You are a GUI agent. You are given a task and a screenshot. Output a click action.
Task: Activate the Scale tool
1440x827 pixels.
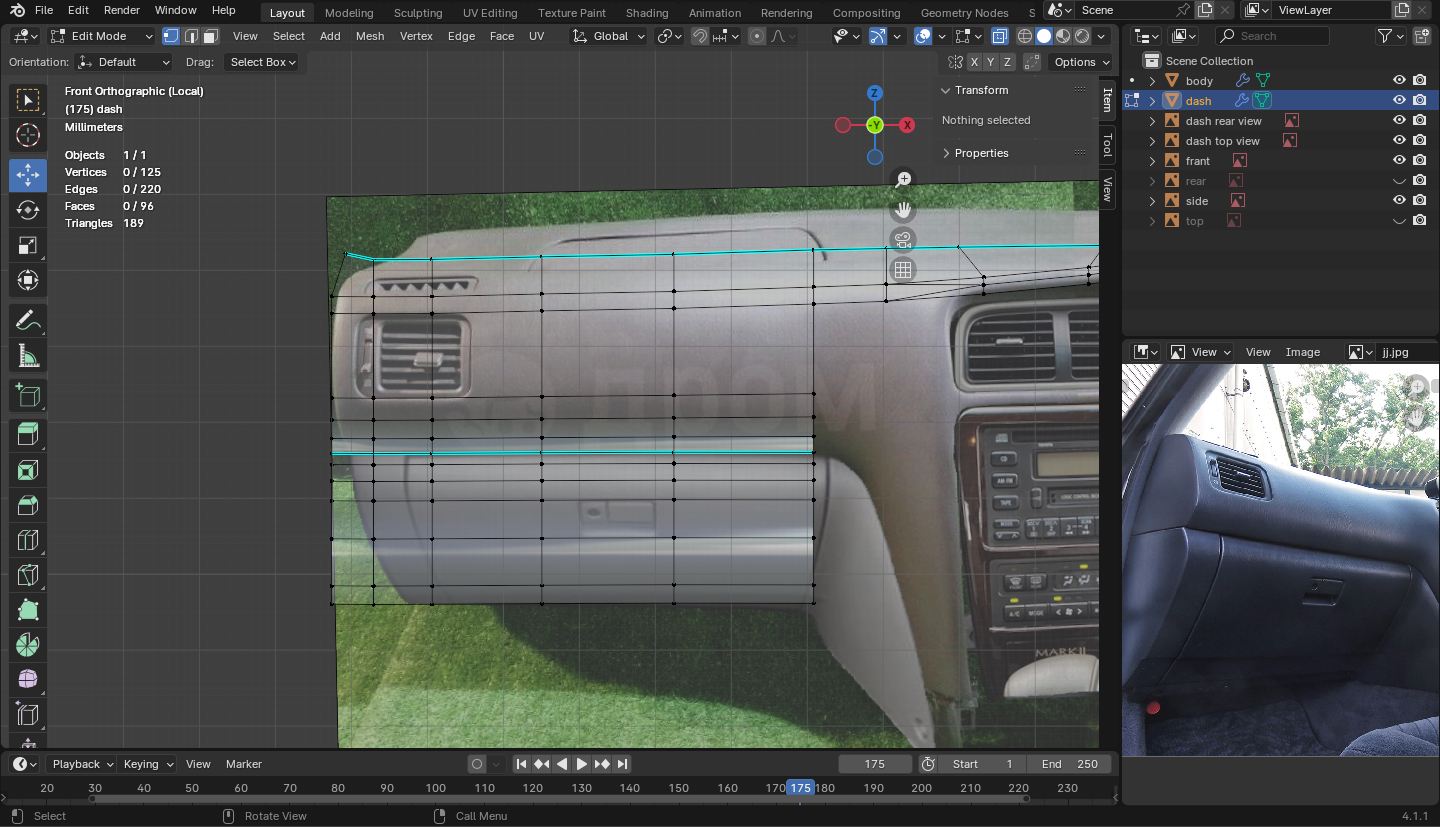click(28, 245)
